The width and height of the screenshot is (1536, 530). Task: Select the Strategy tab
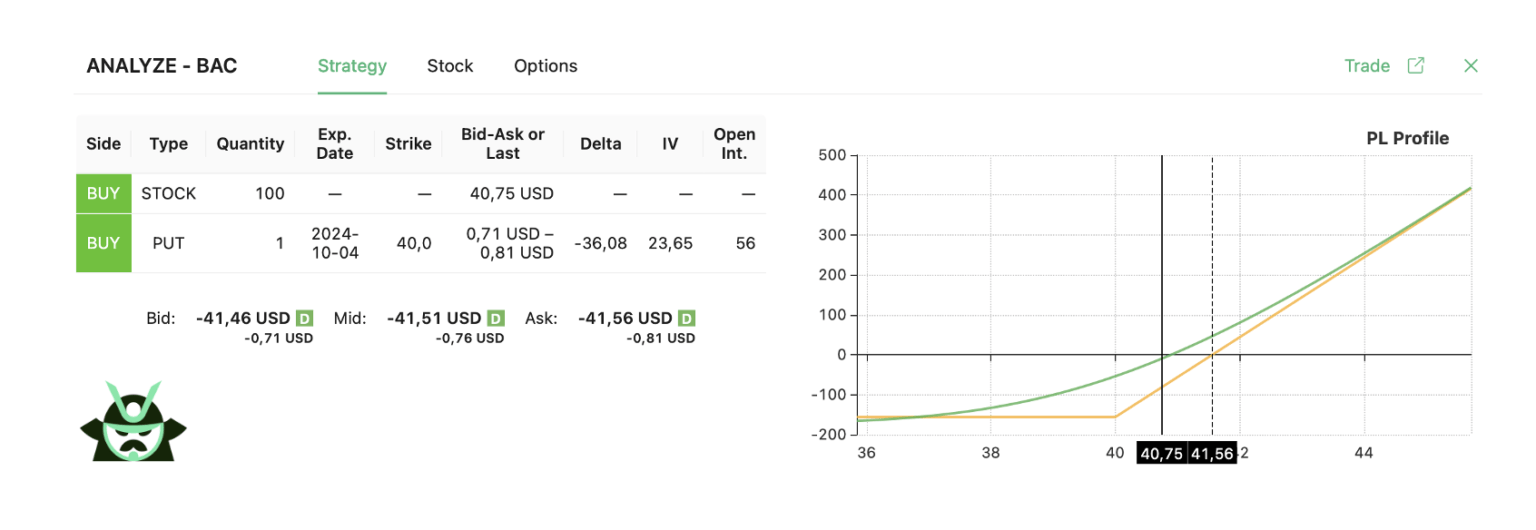pyautogui.click(x=352, y=66)
